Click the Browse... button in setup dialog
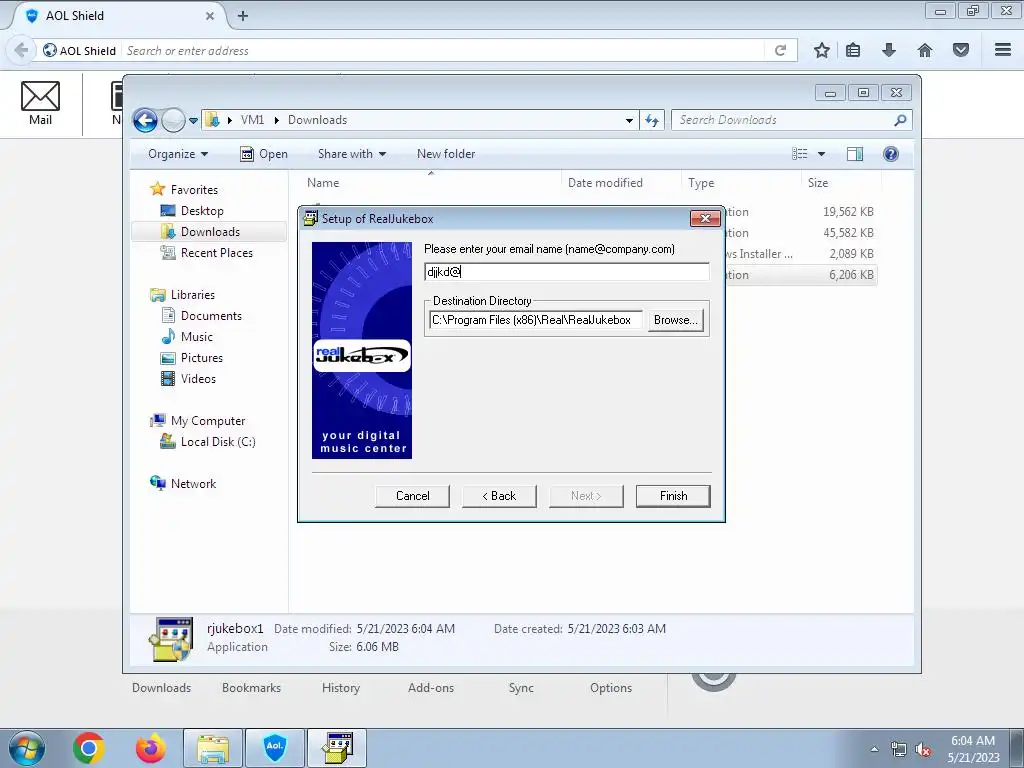Viewport: 1024px width, 768px height. pos(675,320)
